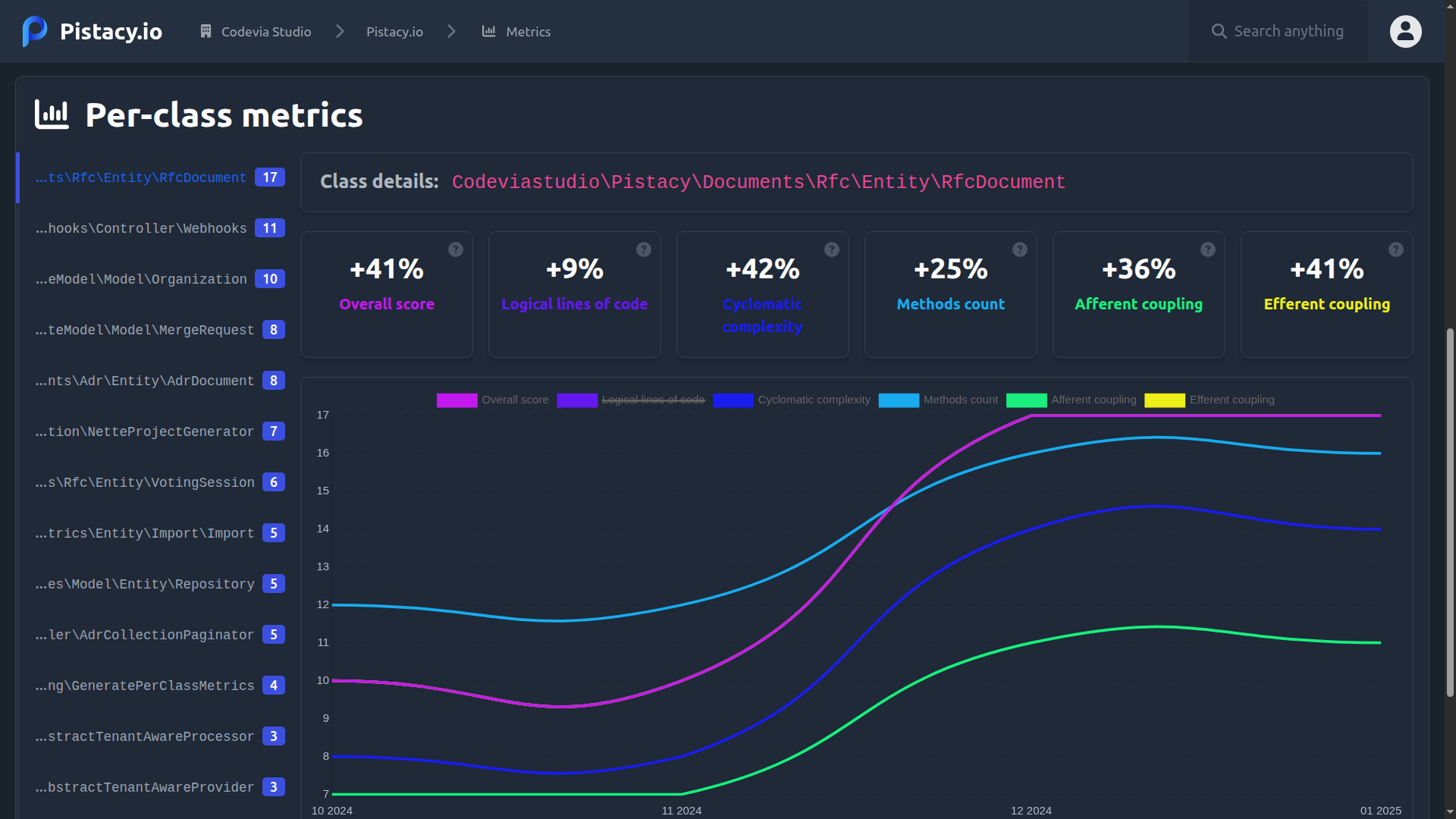This screenshot has width=1456, height=819.
Task: Select the RfcDocument class entry
Action: pos(152,177)
